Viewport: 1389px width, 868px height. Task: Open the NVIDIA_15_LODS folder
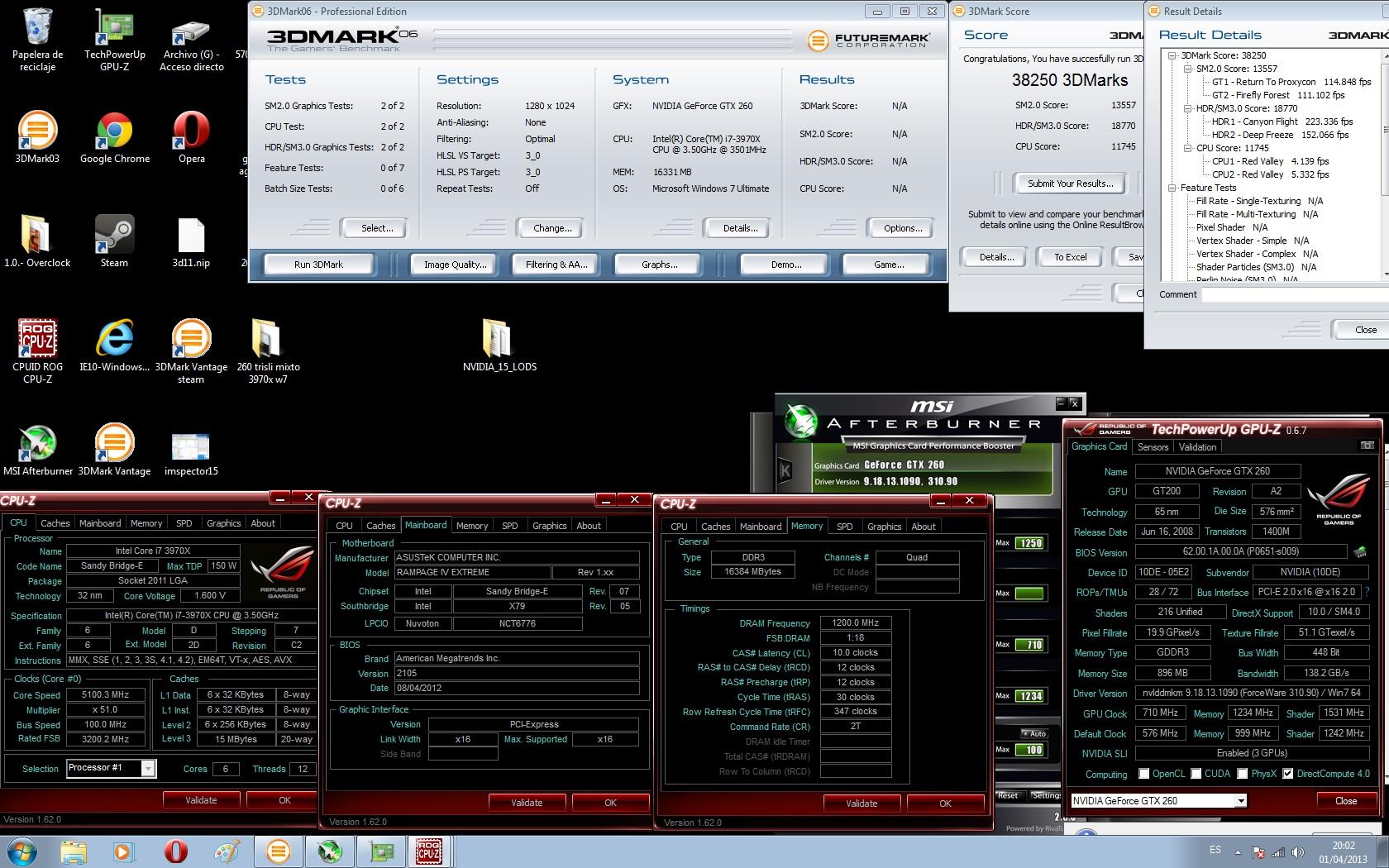click(499, 346)
